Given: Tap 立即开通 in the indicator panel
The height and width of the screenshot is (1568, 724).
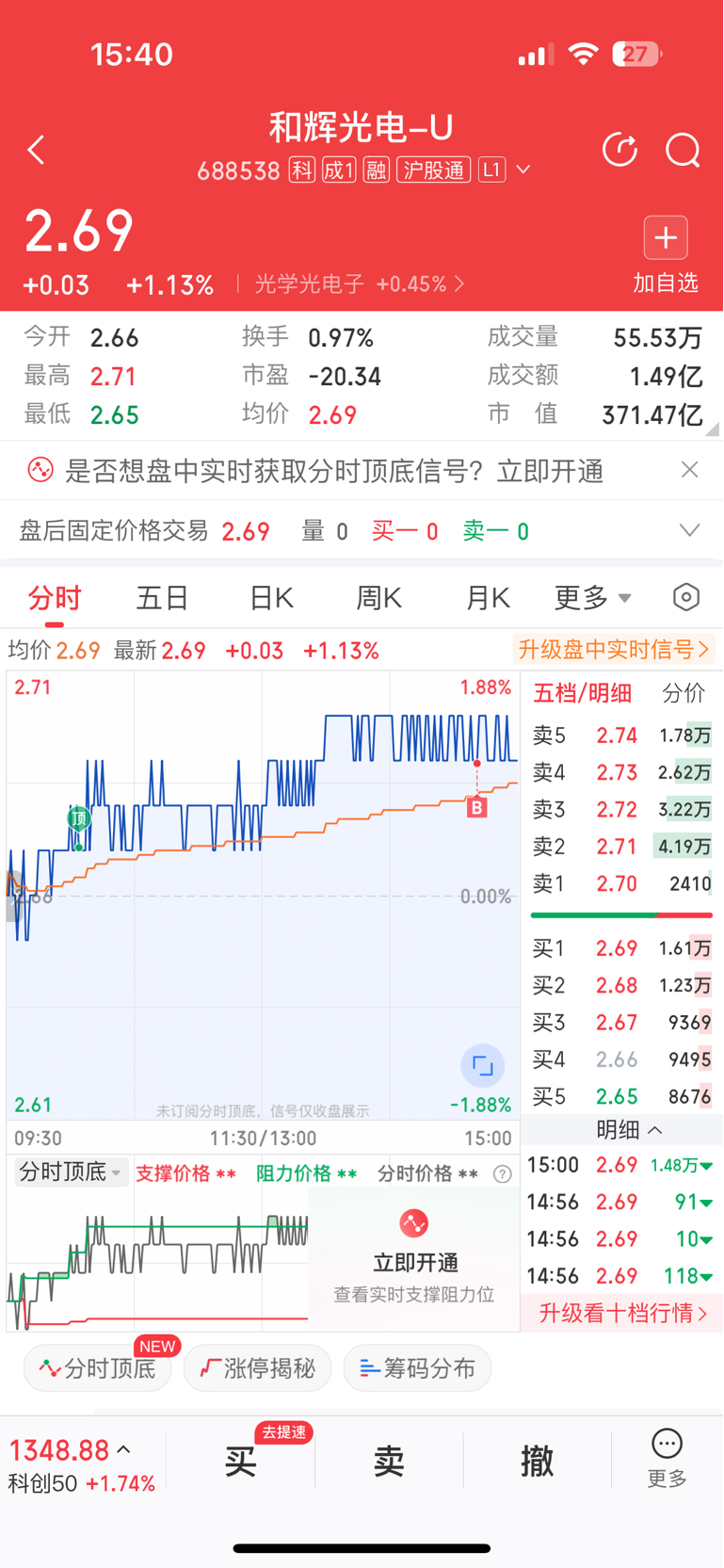Looking at the screenshot, I should [x=415, y=1263].
